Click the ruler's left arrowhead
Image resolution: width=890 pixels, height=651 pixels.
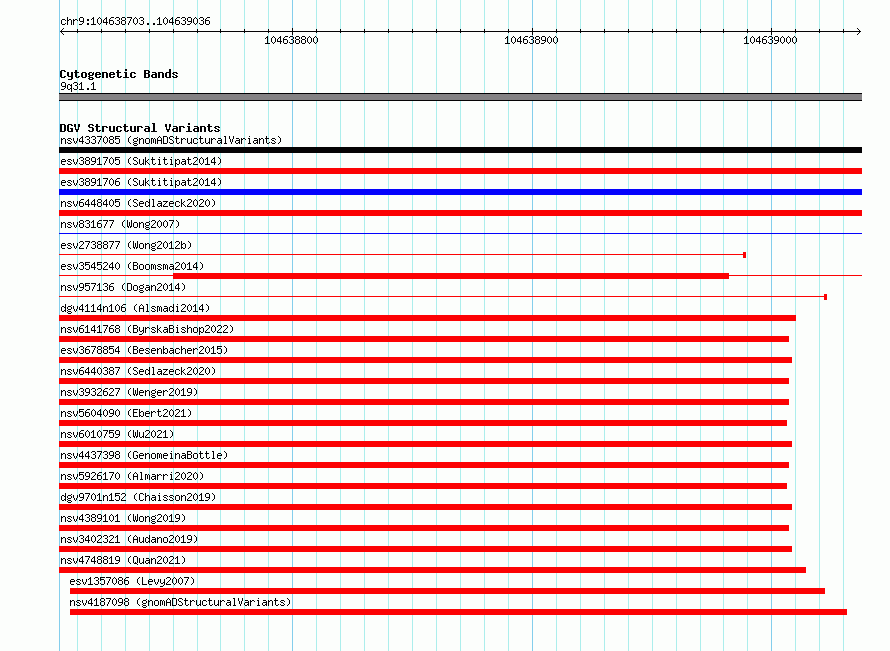click(x=62, y=31)
